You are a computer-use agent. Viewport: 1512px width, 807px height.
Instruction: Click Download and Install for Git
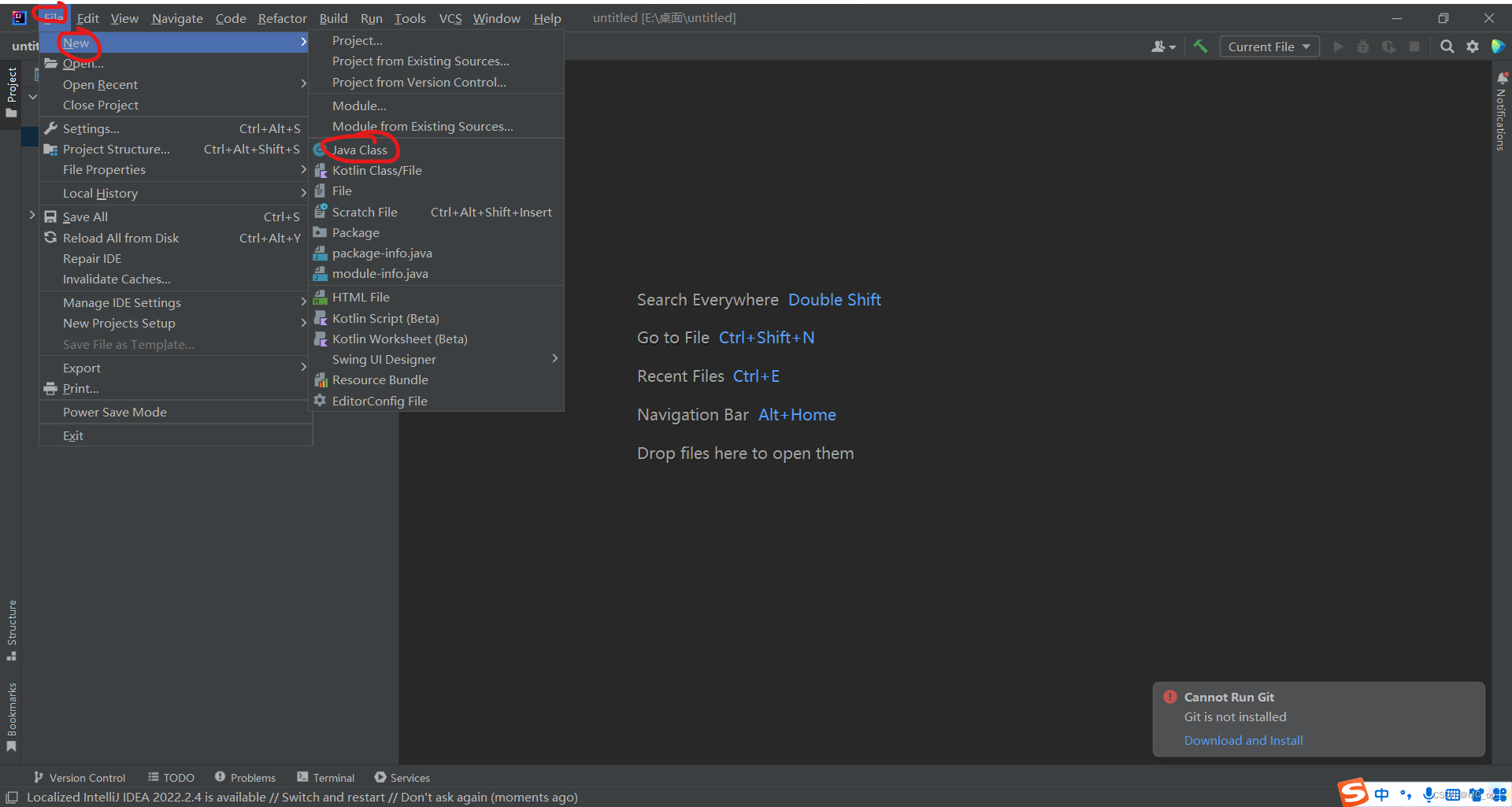coord(1243,740)
